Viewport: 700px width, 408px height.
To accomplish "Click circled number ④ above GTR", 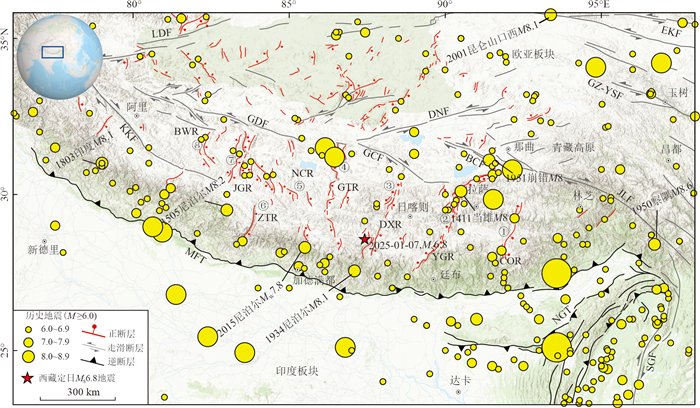I will 344,168.
